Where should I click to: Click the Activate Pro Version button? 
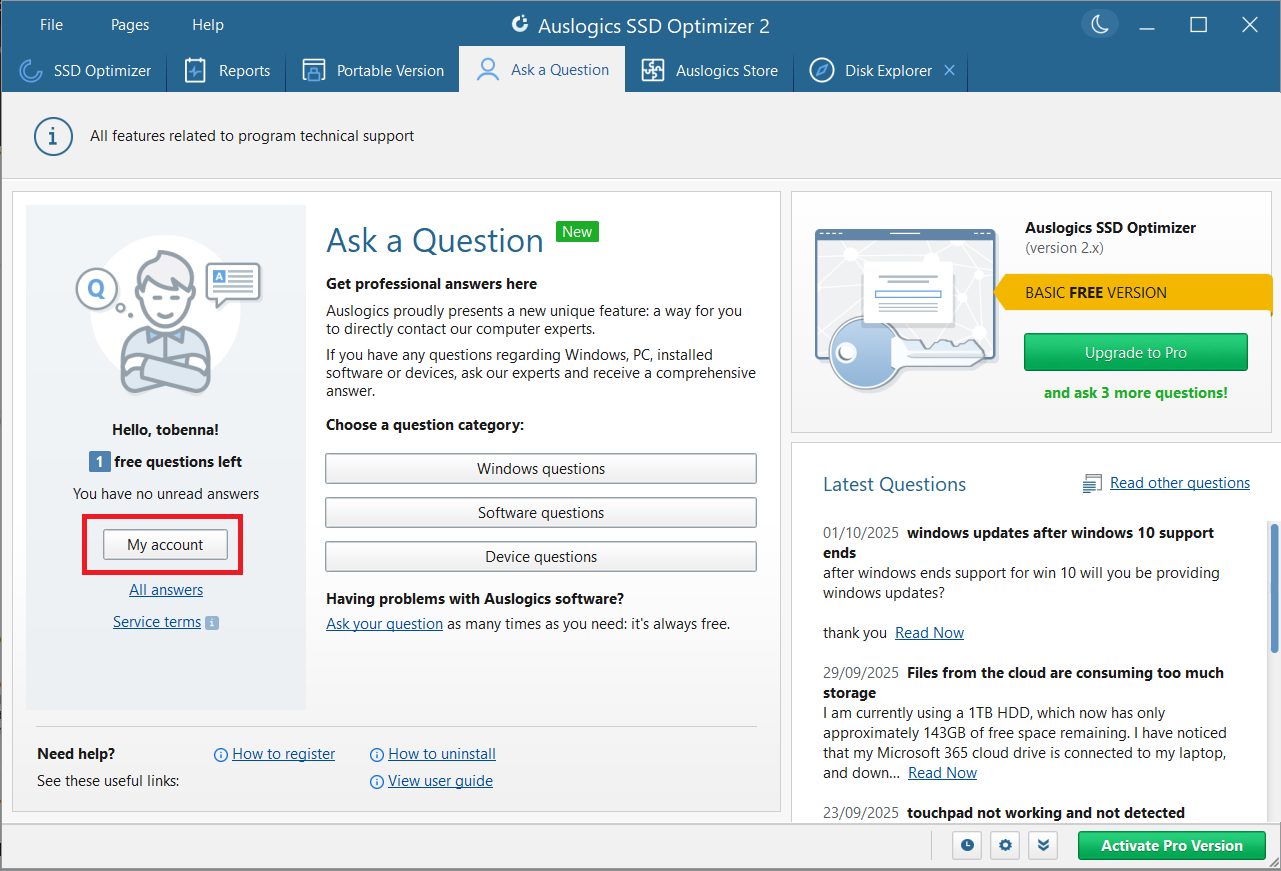click(1172, 846)
